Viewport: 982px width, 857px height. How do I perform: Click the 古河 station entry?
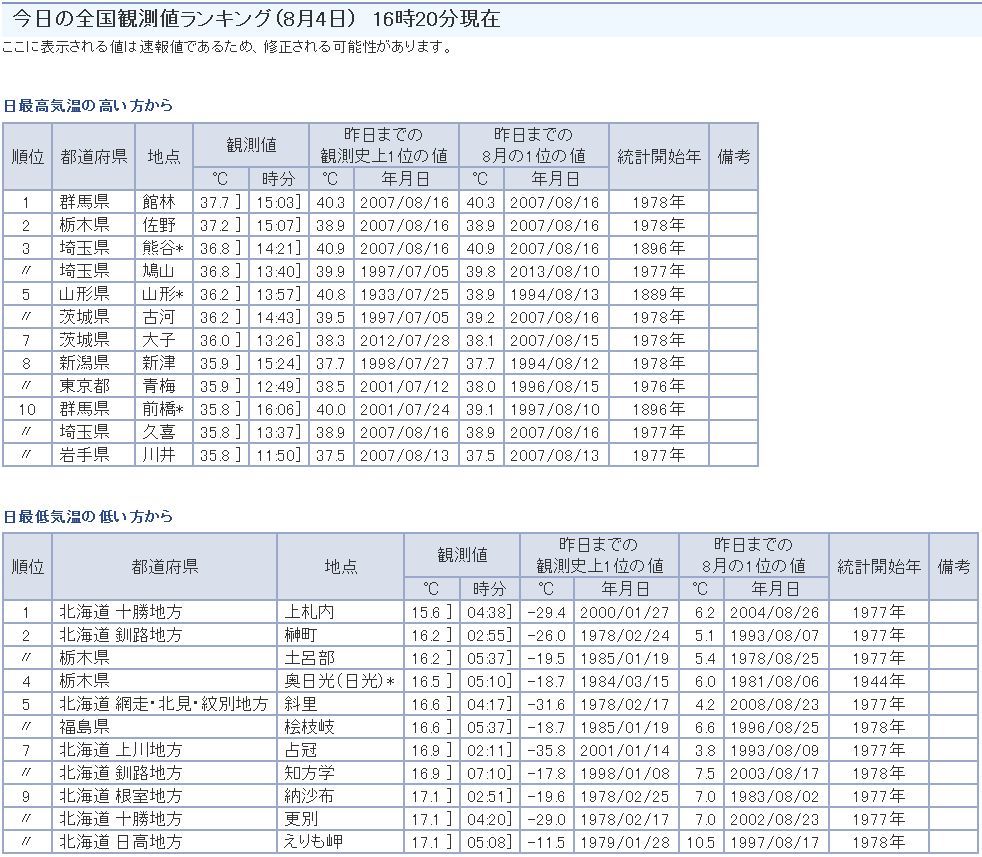click(158, 317)
